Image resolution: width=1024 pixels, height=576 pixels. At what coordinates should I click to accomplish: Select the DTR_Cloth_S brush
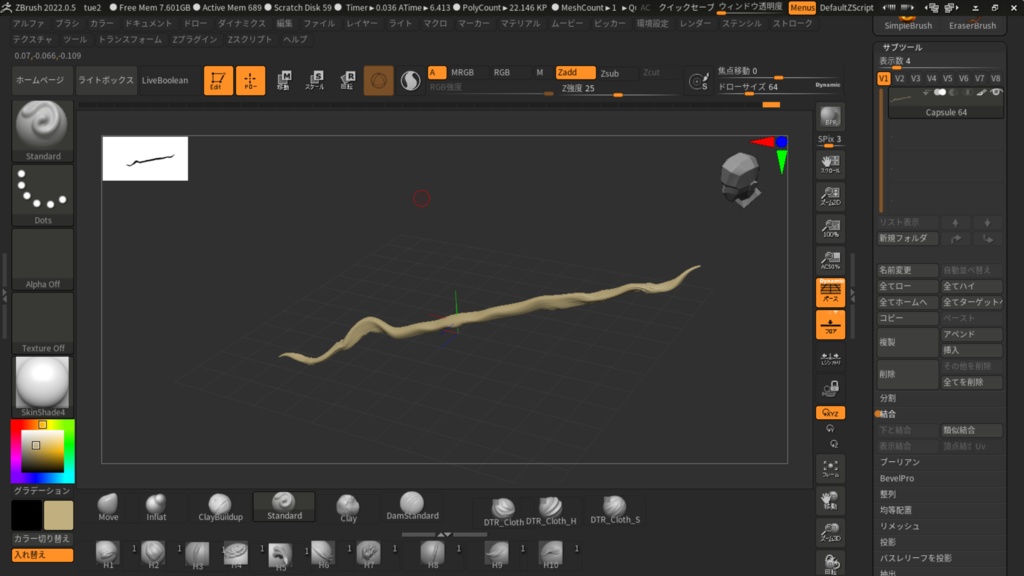click(x=615, y=510)
